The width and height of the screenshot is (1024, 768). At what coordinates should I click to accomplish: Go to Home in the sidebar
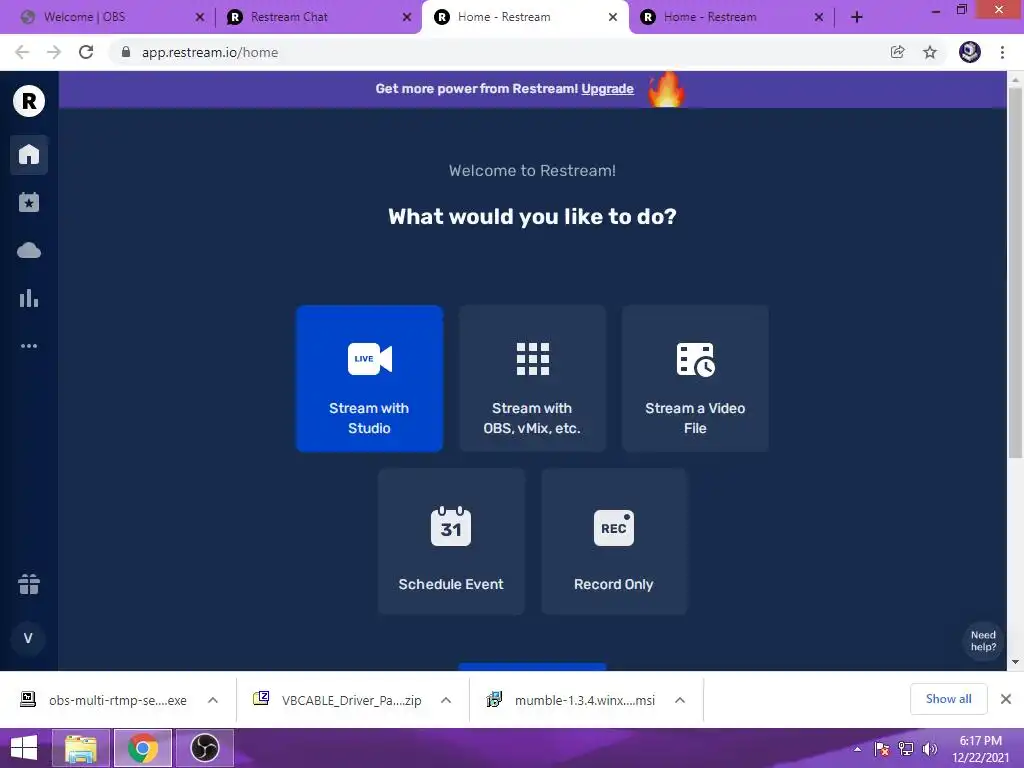coord(29,155)
